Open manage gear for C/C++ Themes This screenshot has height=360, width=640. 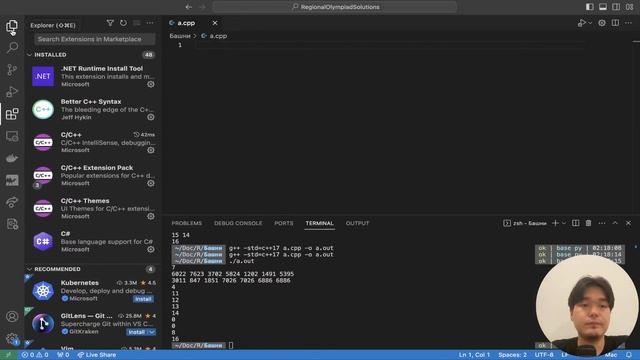pyautogui.click(x=151, y=216)
